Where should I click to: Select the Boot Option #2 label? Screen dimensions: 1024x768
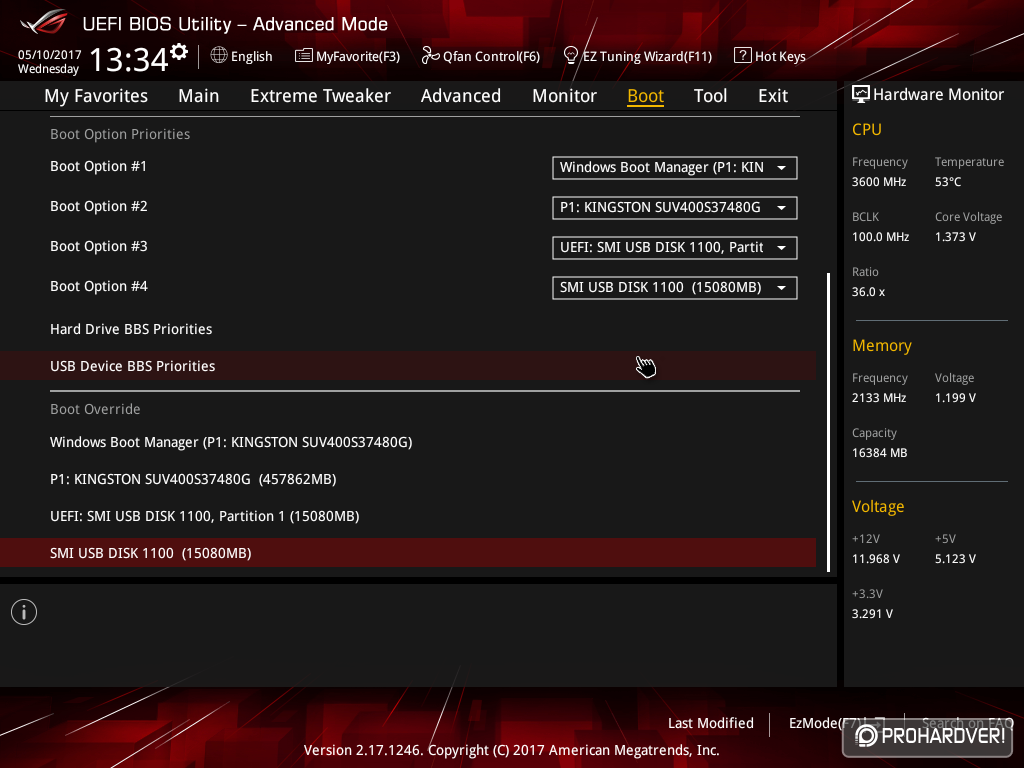[x=99, y=206]
